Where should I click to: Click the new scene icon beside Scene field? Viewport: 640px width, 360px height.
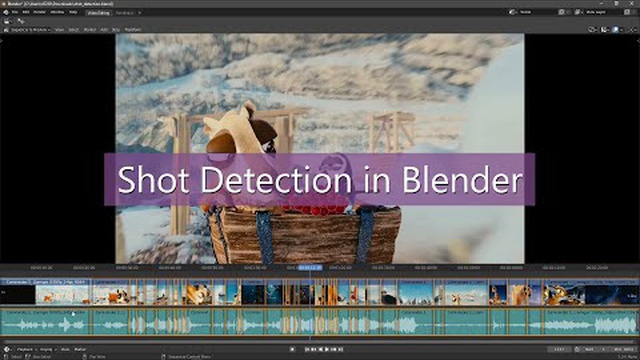click(562, 12)
